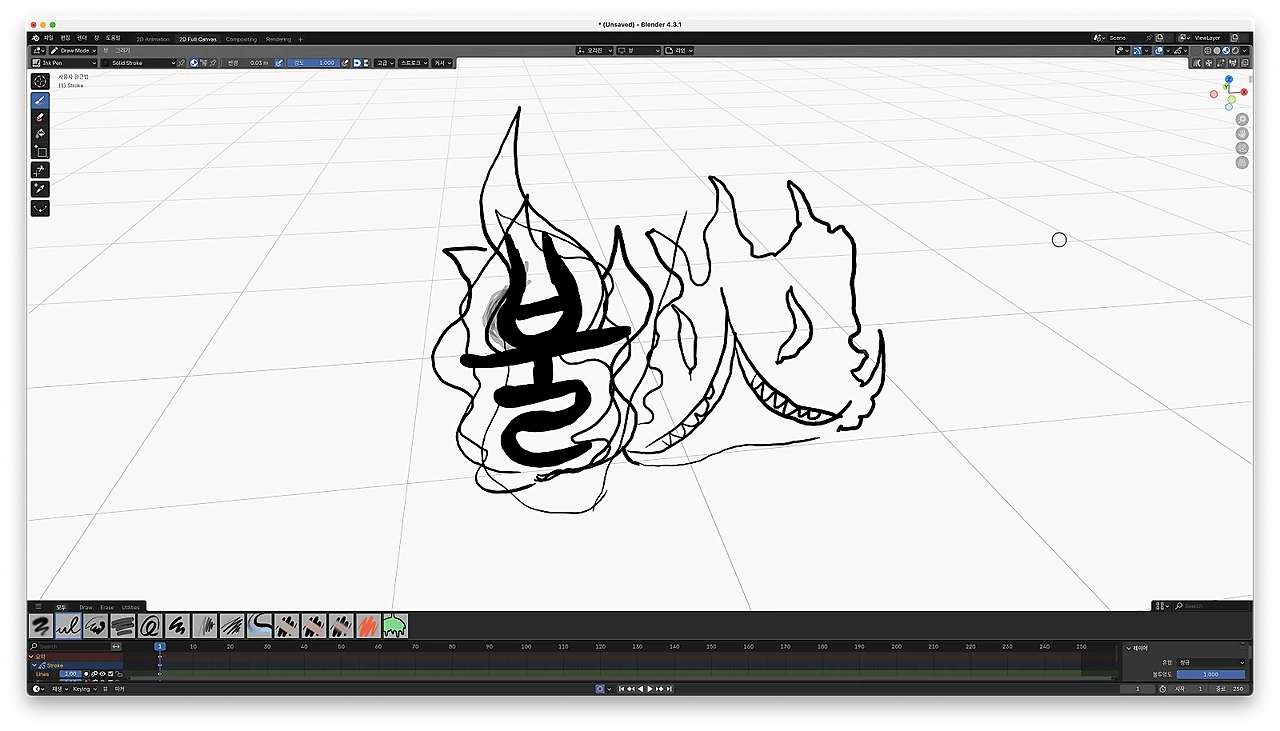The width and height of the screenshot is (1280, 731).
Task: Pin the Solid Stroke material
Action: point(181,63)
